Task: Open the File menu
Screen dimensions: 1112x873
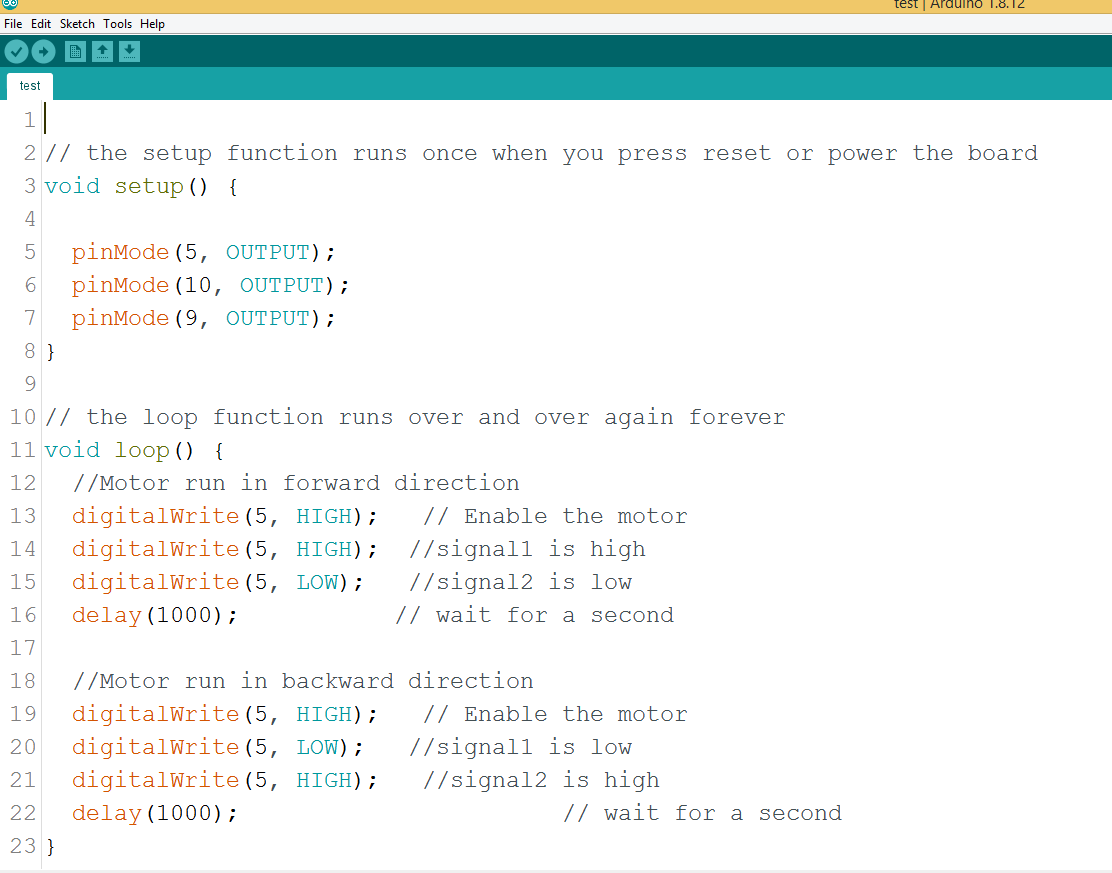Action: point(13,23)
